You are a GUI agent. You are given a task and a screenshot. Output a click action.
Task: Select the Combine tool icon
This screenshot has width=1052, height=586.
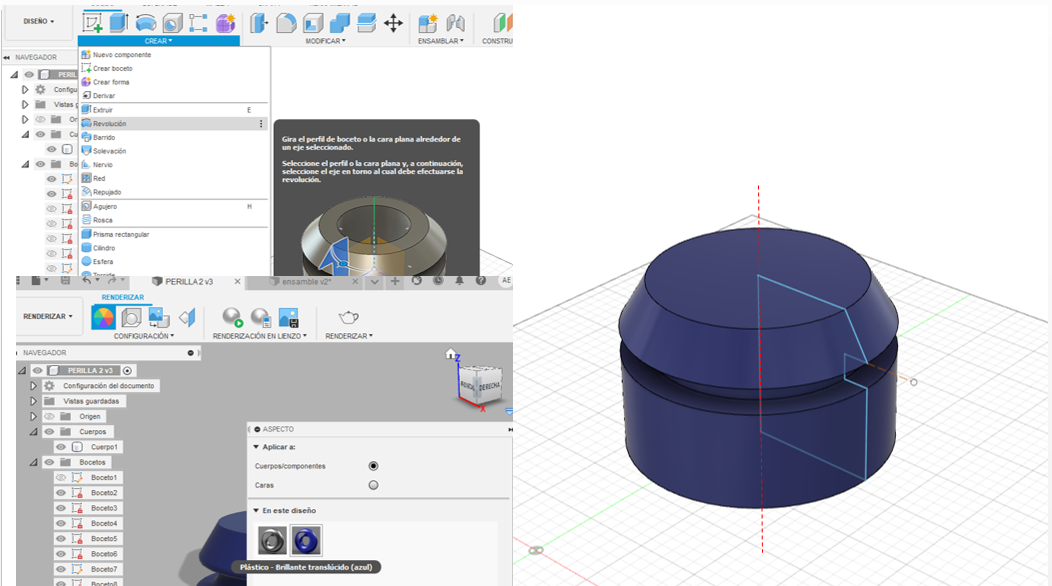coord(339,23)
